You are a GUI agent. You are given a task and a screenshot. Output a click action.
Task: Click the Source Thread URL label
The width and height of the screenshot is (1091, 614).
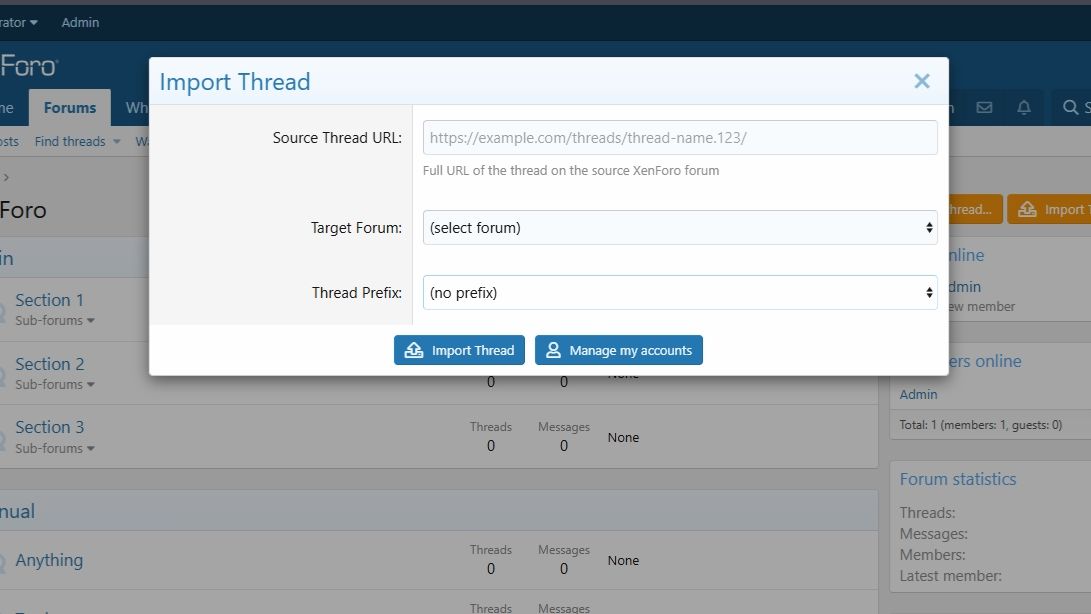coord(337,138)
